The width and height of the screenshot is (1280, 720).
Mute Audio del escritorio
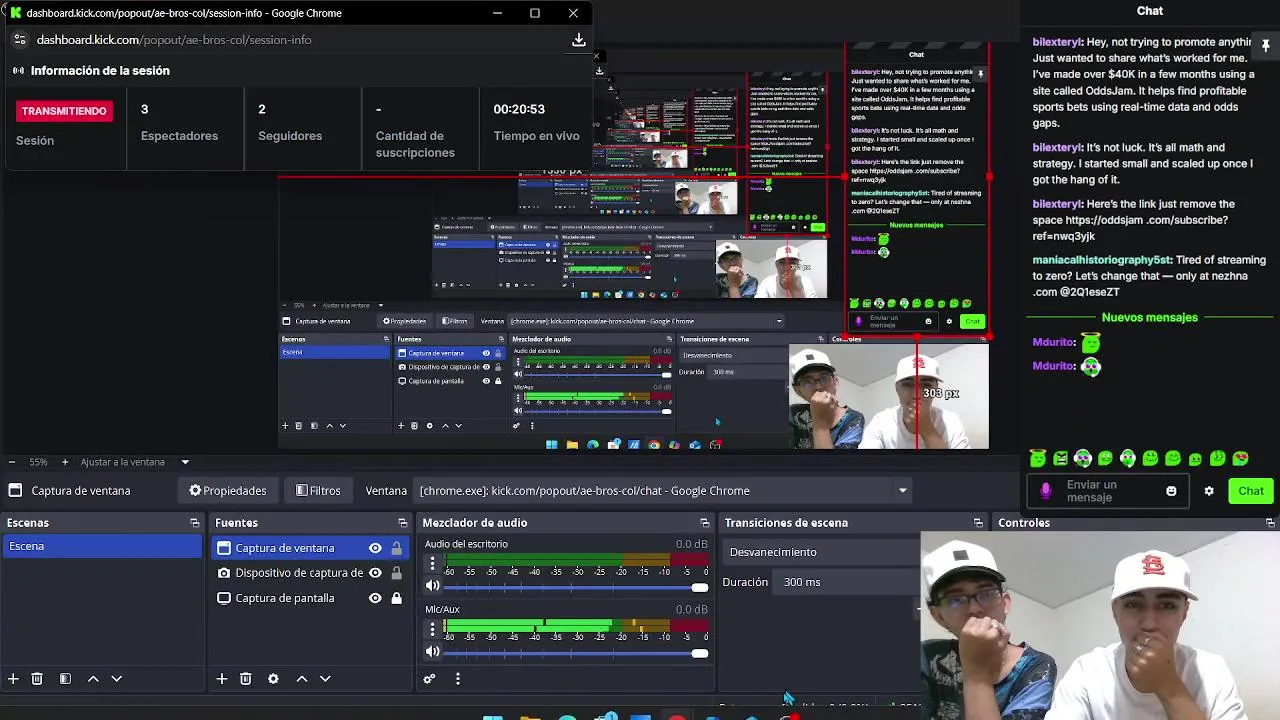432,587
